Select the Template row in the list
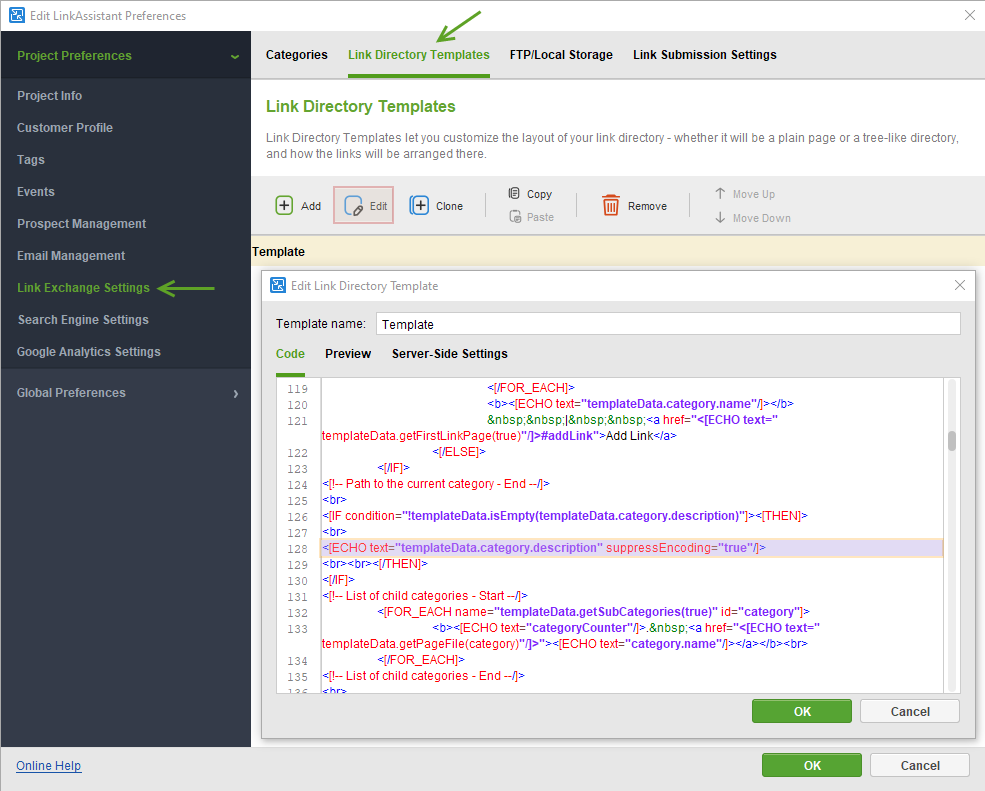 click(618, 251)
